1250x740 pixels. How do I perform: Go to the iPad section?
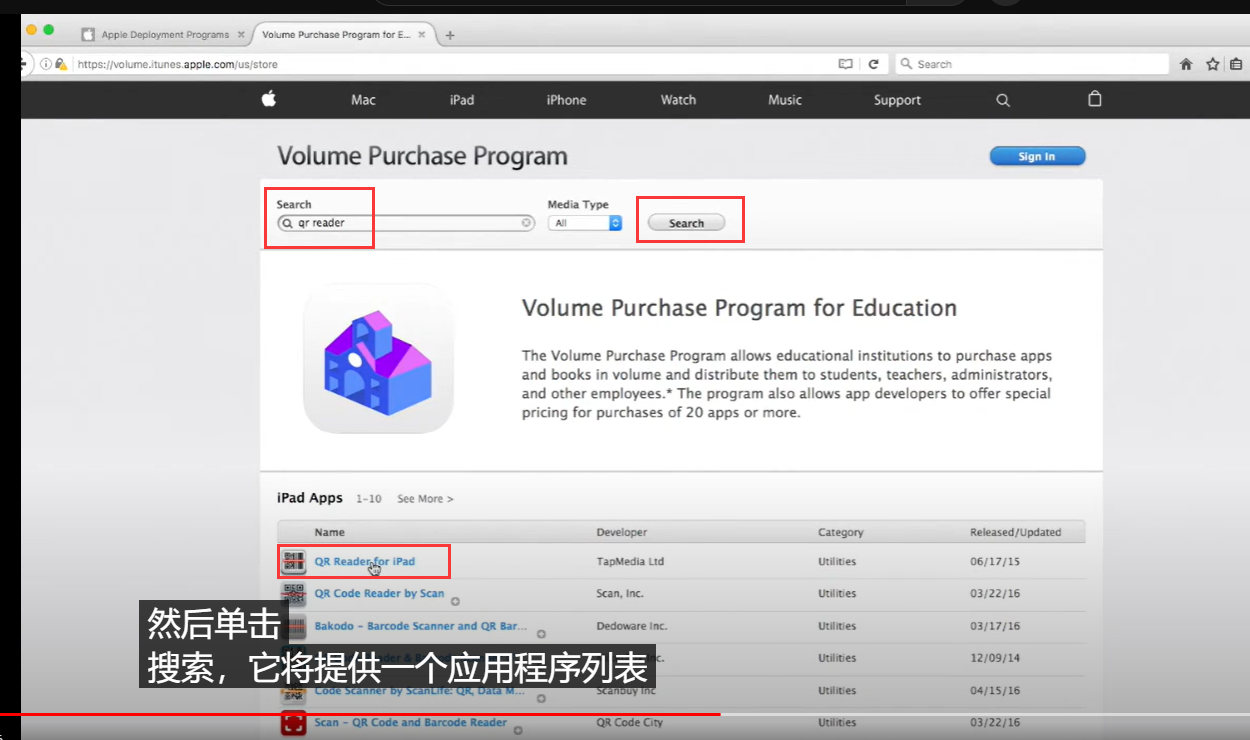pyautogui.click(x=462, y=100)
